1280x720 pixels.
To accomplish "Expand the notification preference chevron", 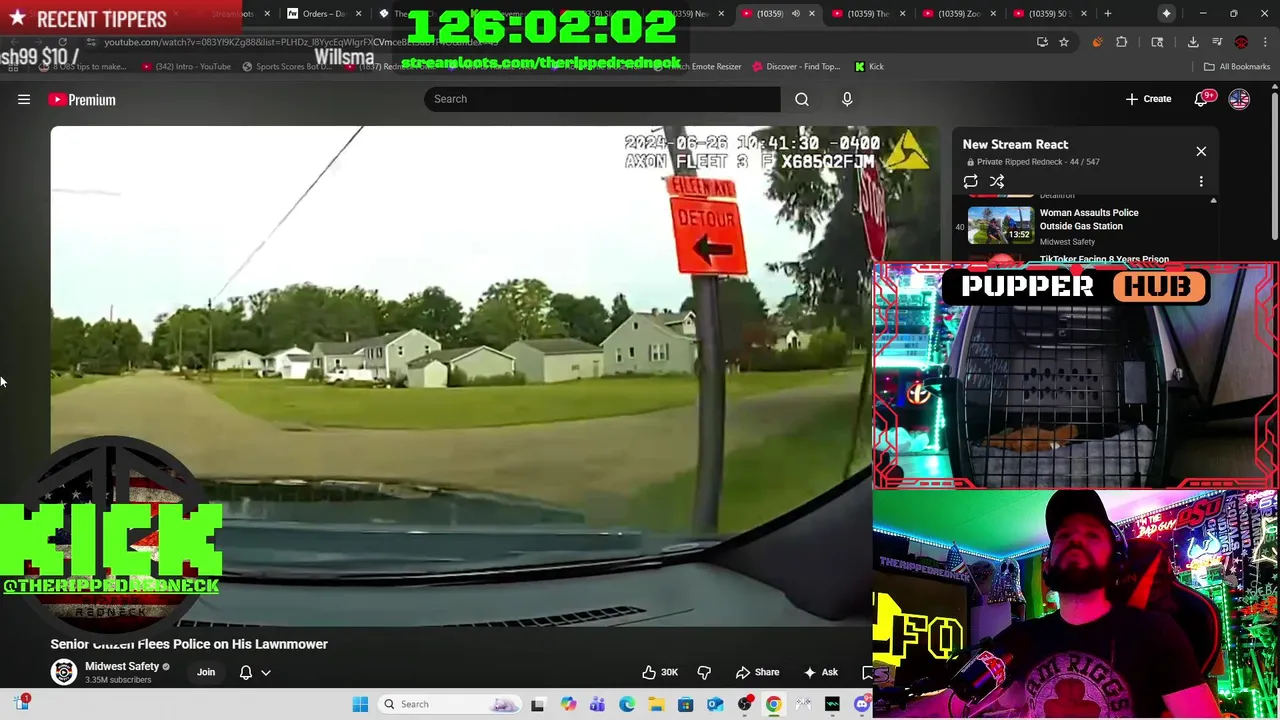I will (x=266, y=672).
